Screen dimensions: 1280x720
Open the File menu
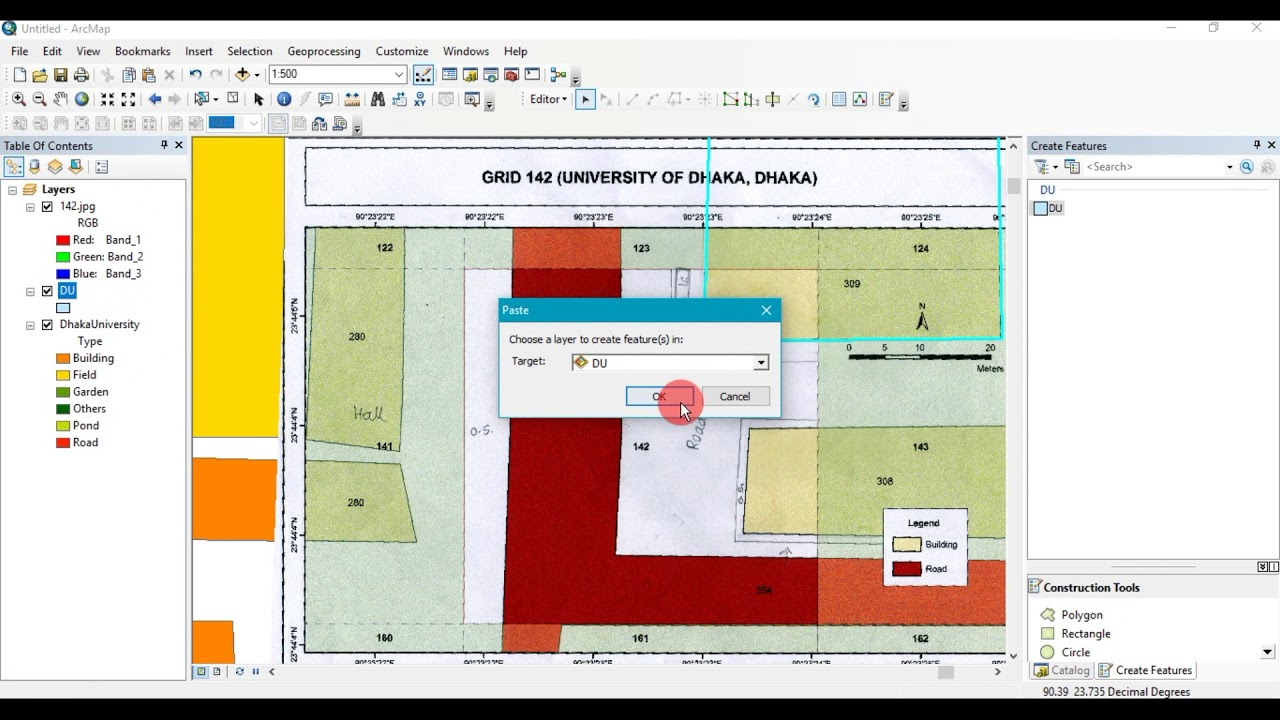point(20,51)
